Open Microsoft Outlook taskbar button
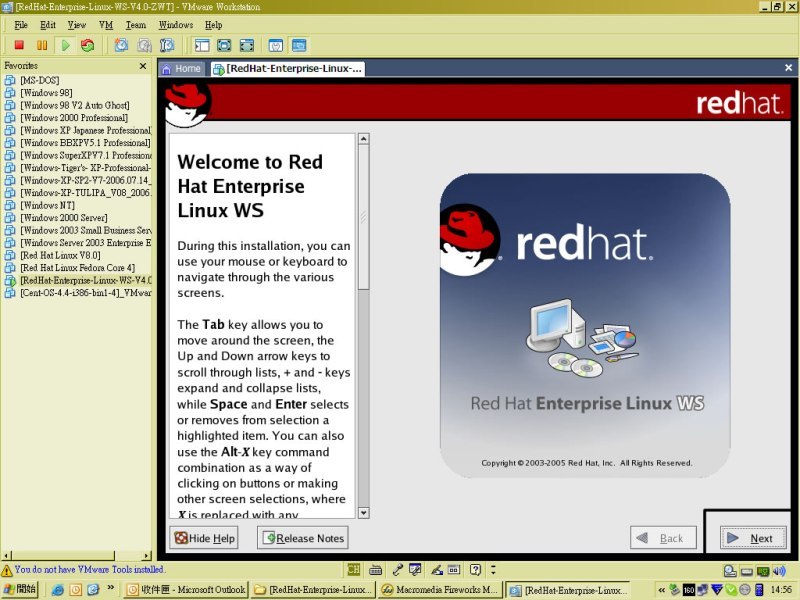800x600 pixels. tap(186, 590)
